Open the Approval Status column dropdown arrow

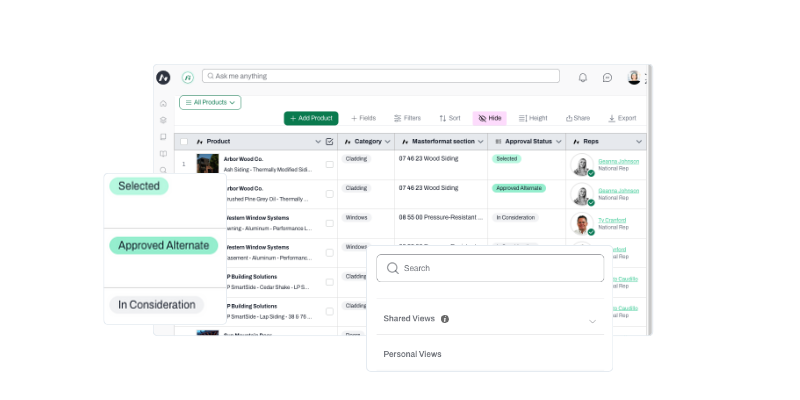click(559, 142)
